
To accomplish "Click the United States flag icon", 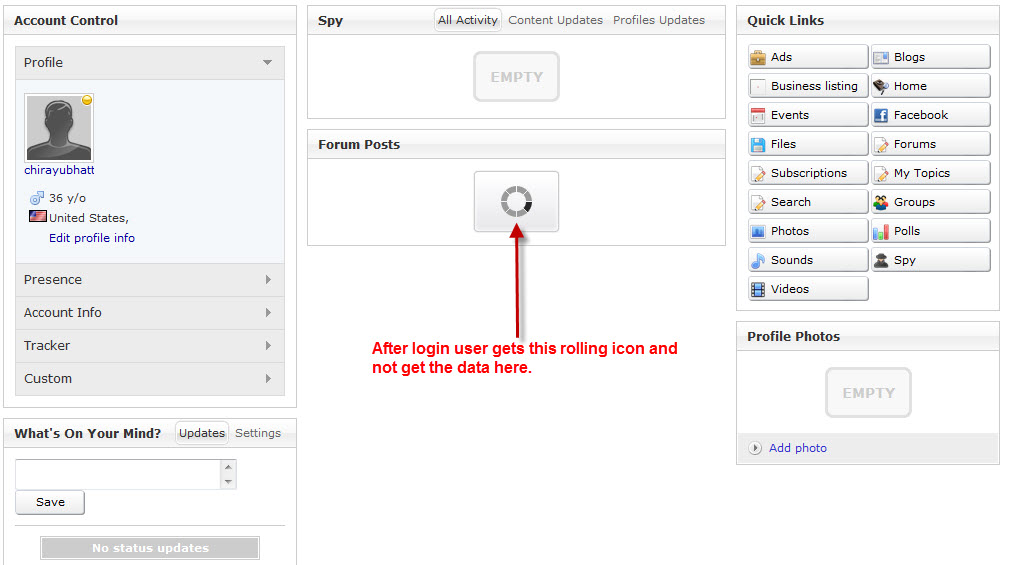I will (x=37, y=216).
